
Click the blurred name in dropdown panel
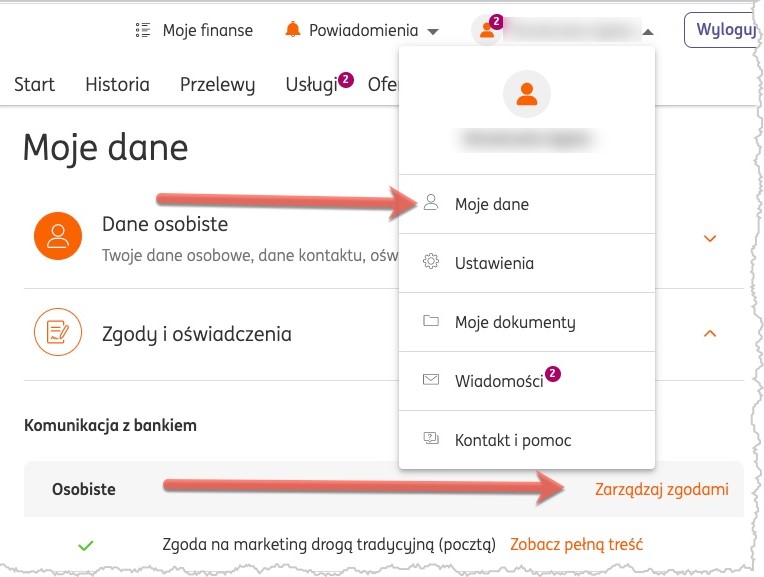pos(527,140)
